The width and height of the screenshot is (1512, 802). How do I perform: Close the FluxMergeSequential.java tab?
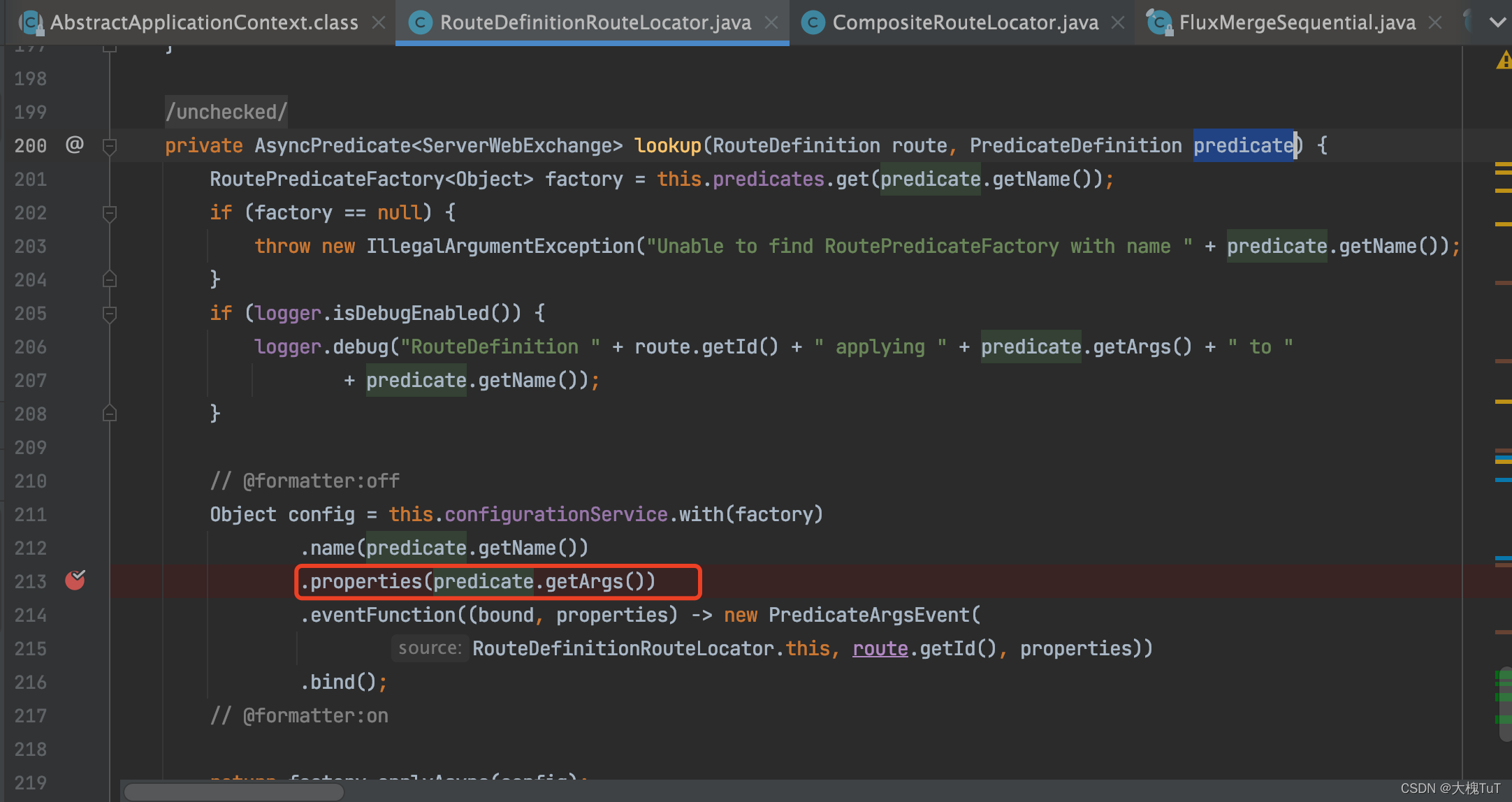coord(1435,22)
